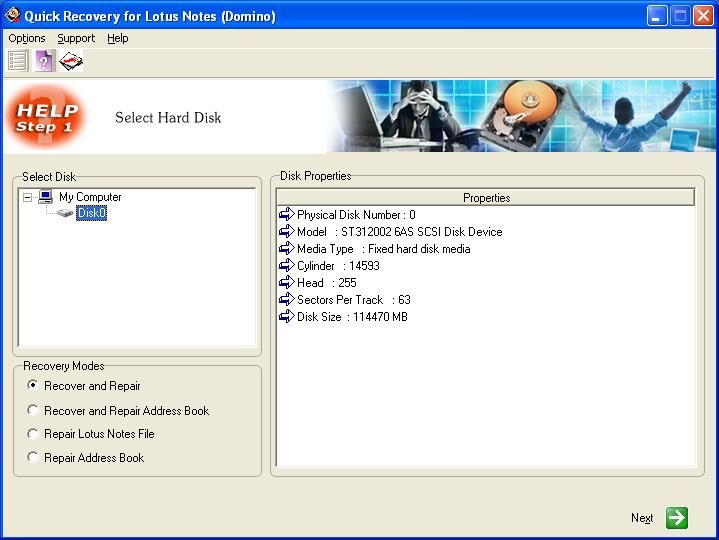This screenshot has height=540, width=719.
Task: Click arrow icon beside Physical Disk Number
Action: coord(287,214)
